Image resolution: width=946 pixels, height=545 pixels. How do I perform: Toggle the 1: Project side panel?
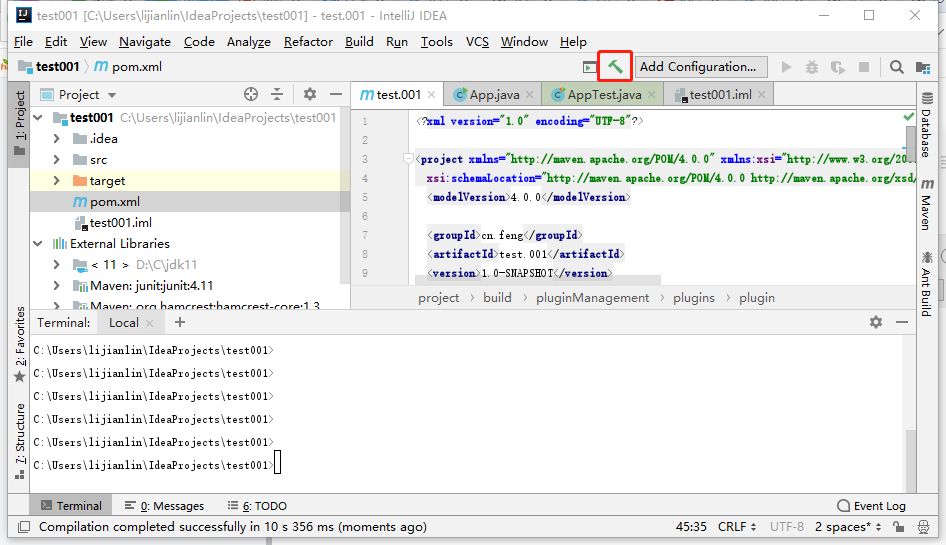click(x=20, y=123)
